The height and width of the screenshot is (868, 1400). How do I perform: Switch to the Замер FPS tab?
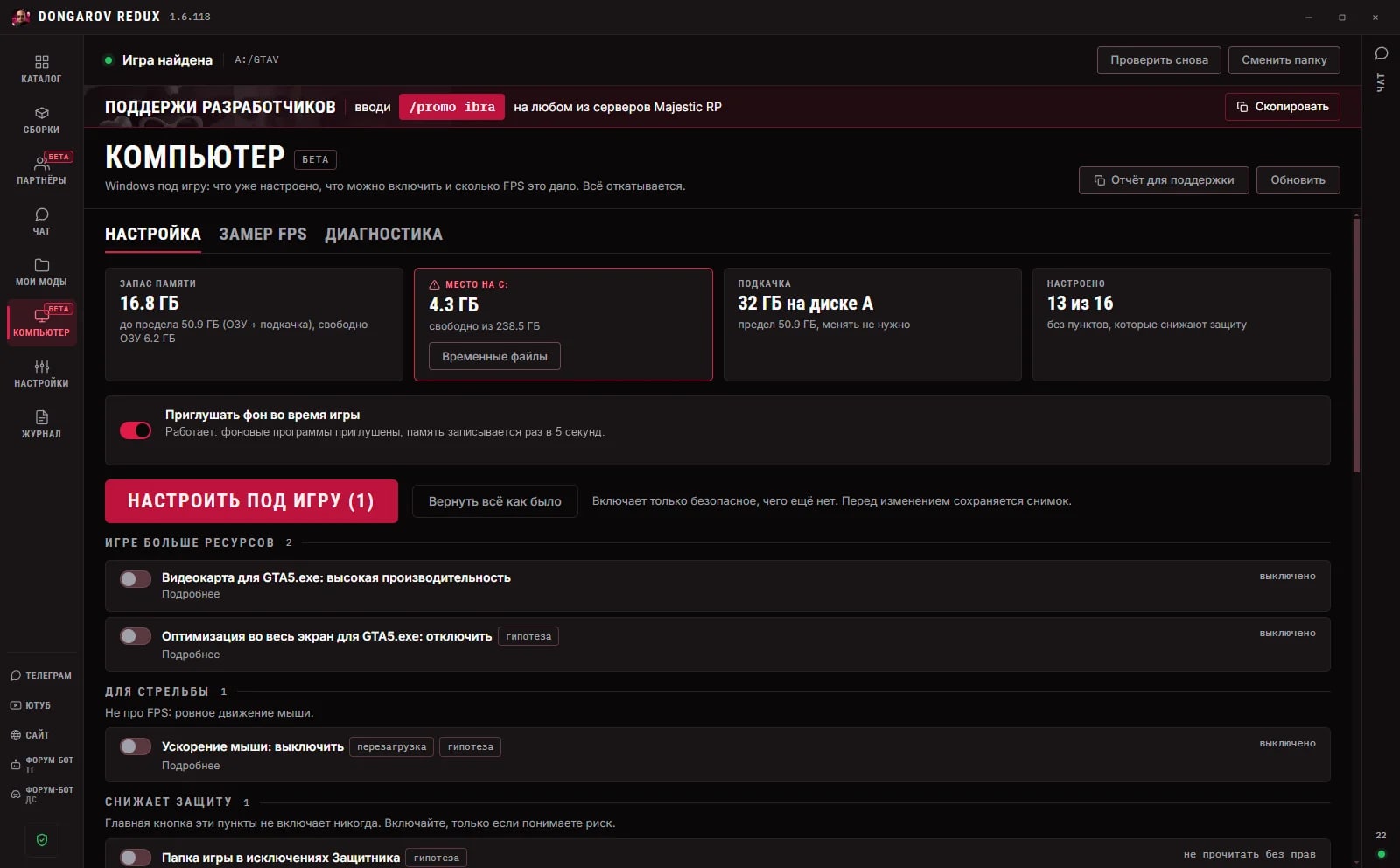262,234
